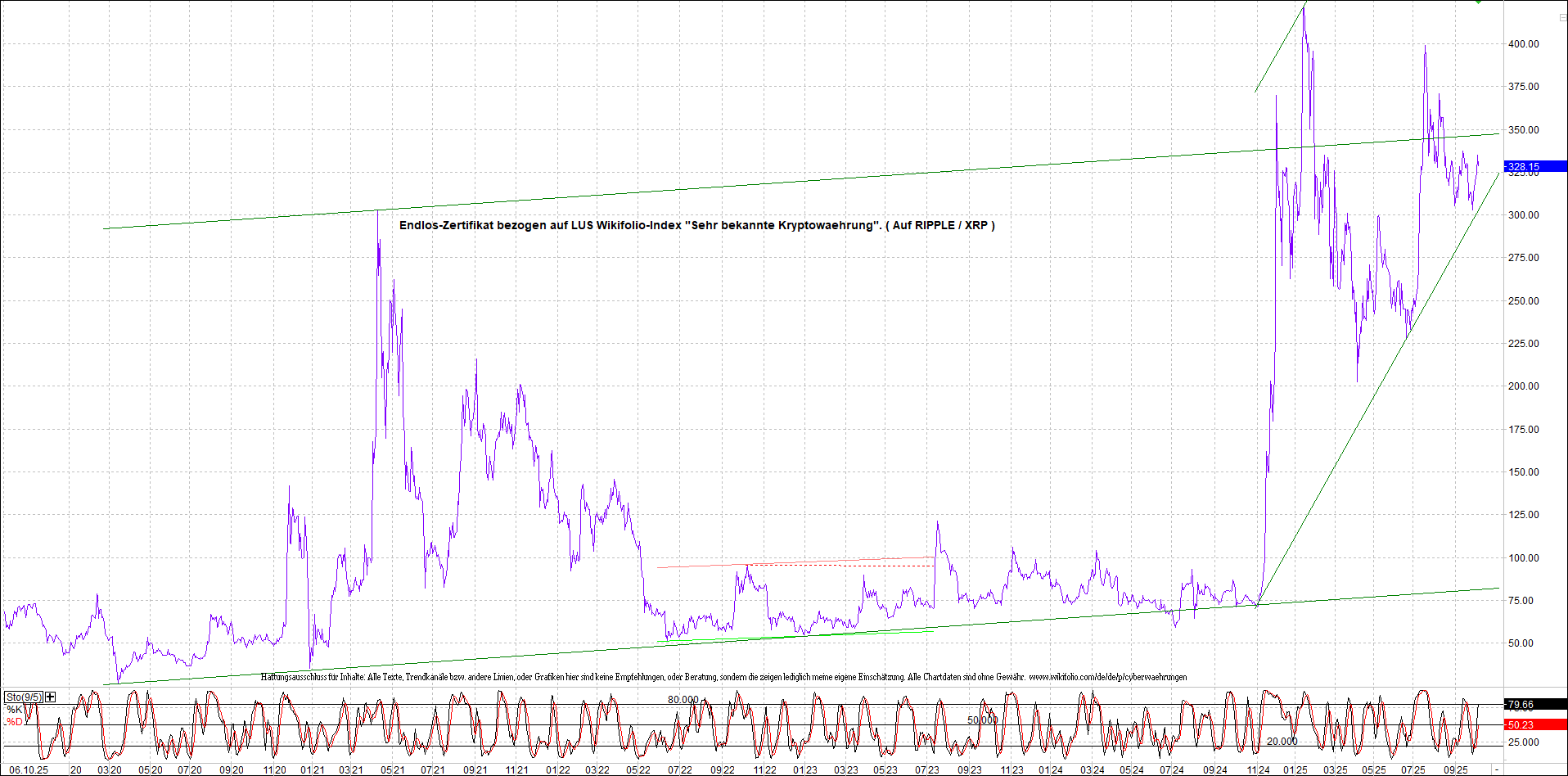Image resolution: width=1568 pixels, height=776 pixels.
Task: Click the 20.000 oversold level label
Action: point(1282,741)
